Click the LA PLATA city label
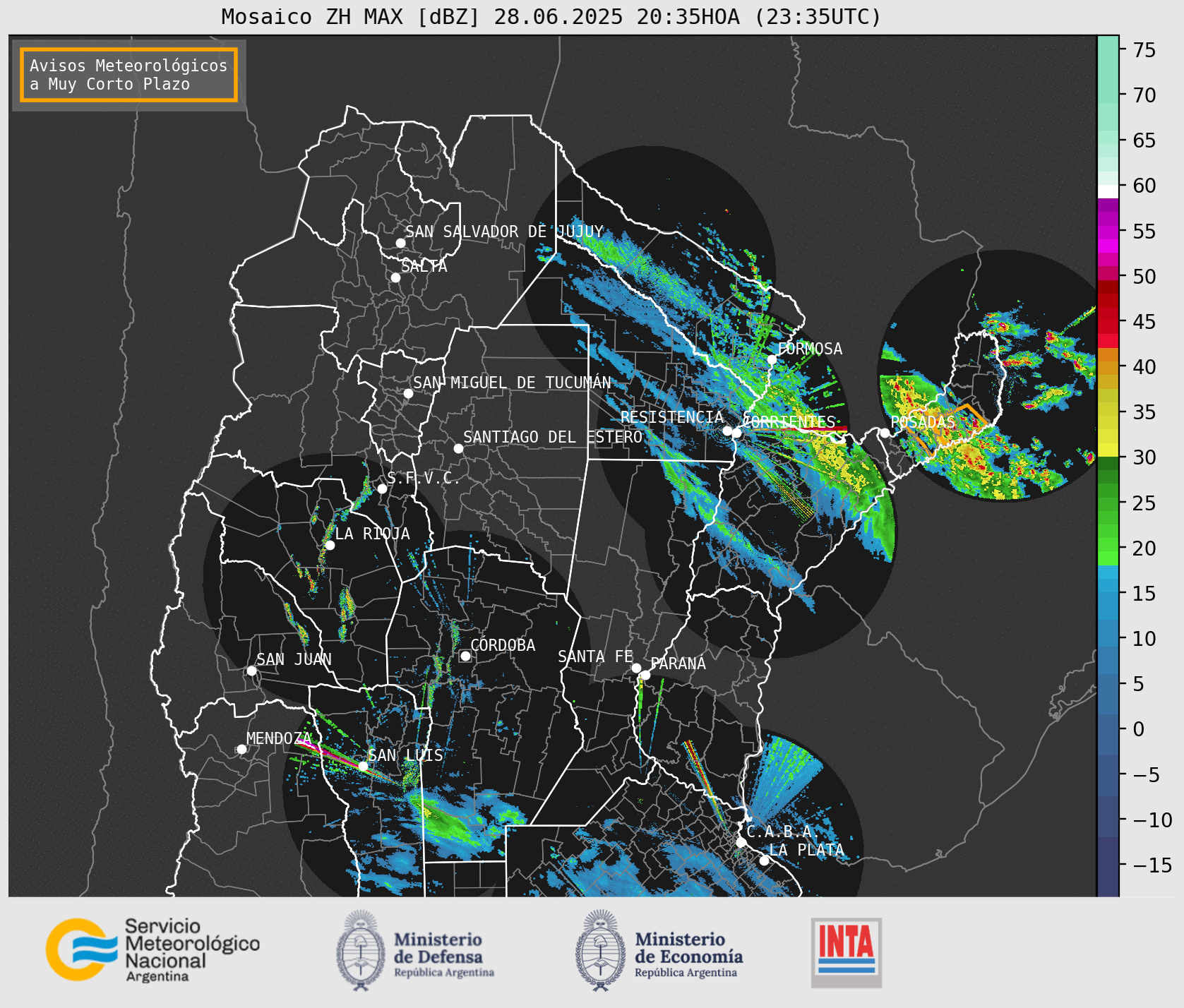The height and width of the screenshot is (1008, 1184). coord(806,850)
